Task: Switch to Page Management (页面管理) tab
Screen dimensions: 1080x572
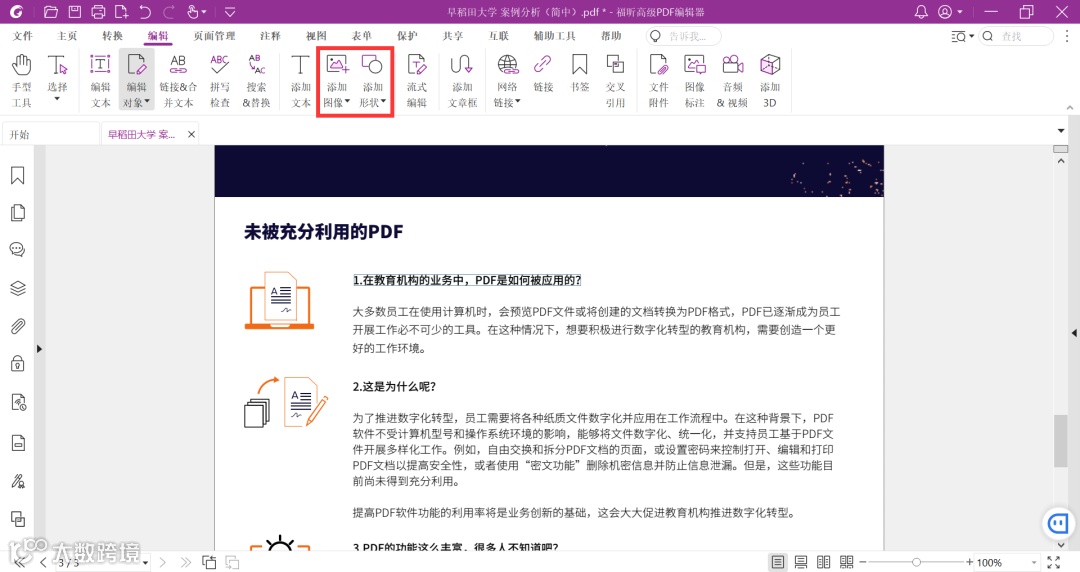Action: click(x=214, y=36)
